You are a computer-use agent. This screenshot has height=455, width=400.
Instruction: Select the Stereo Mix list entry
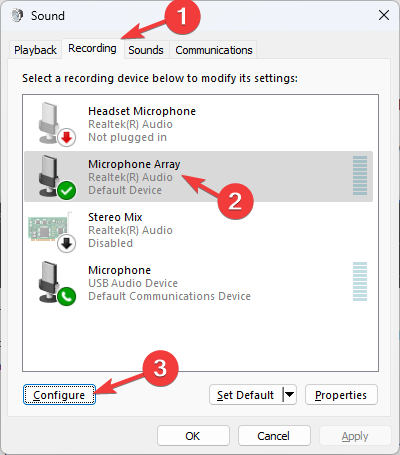coord(199,230)
